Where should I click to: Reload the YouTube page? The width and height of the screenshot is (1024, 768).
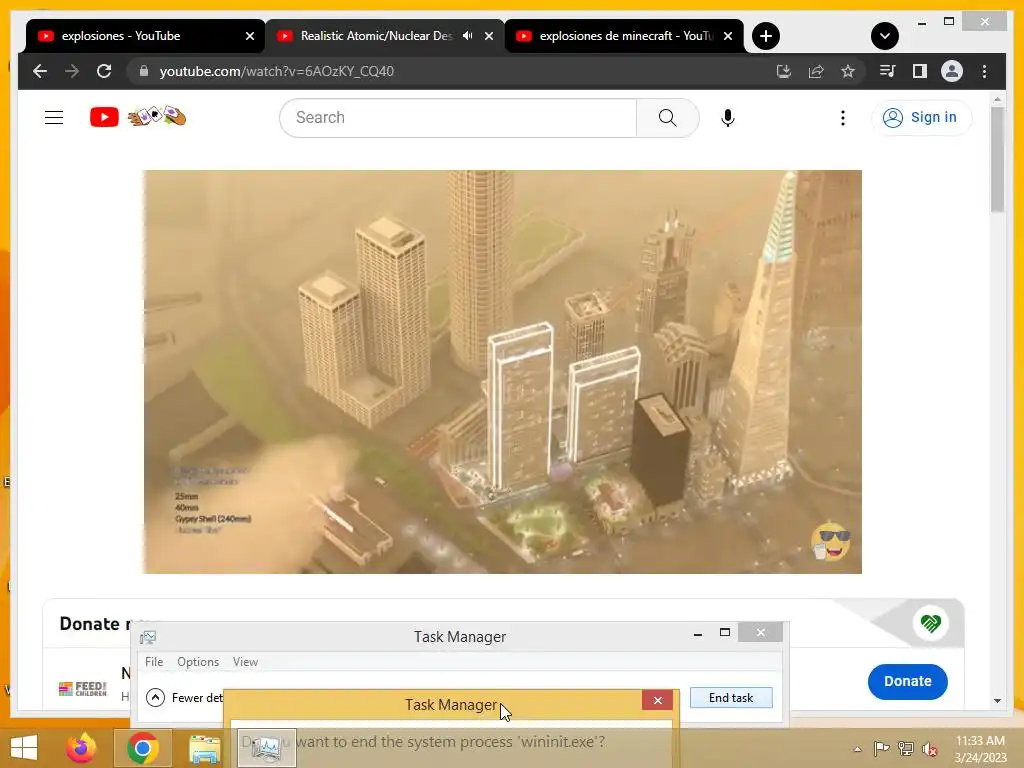[x=104, y=71]
